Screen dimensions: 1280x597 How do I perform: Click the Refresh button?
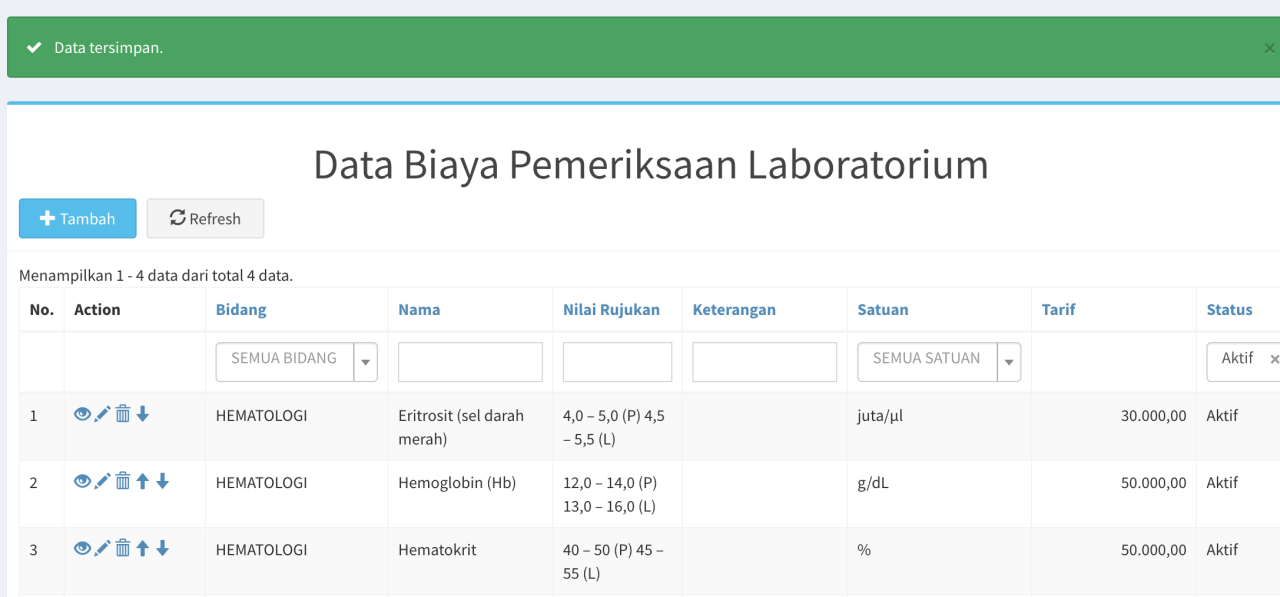(x=205, y=218)
